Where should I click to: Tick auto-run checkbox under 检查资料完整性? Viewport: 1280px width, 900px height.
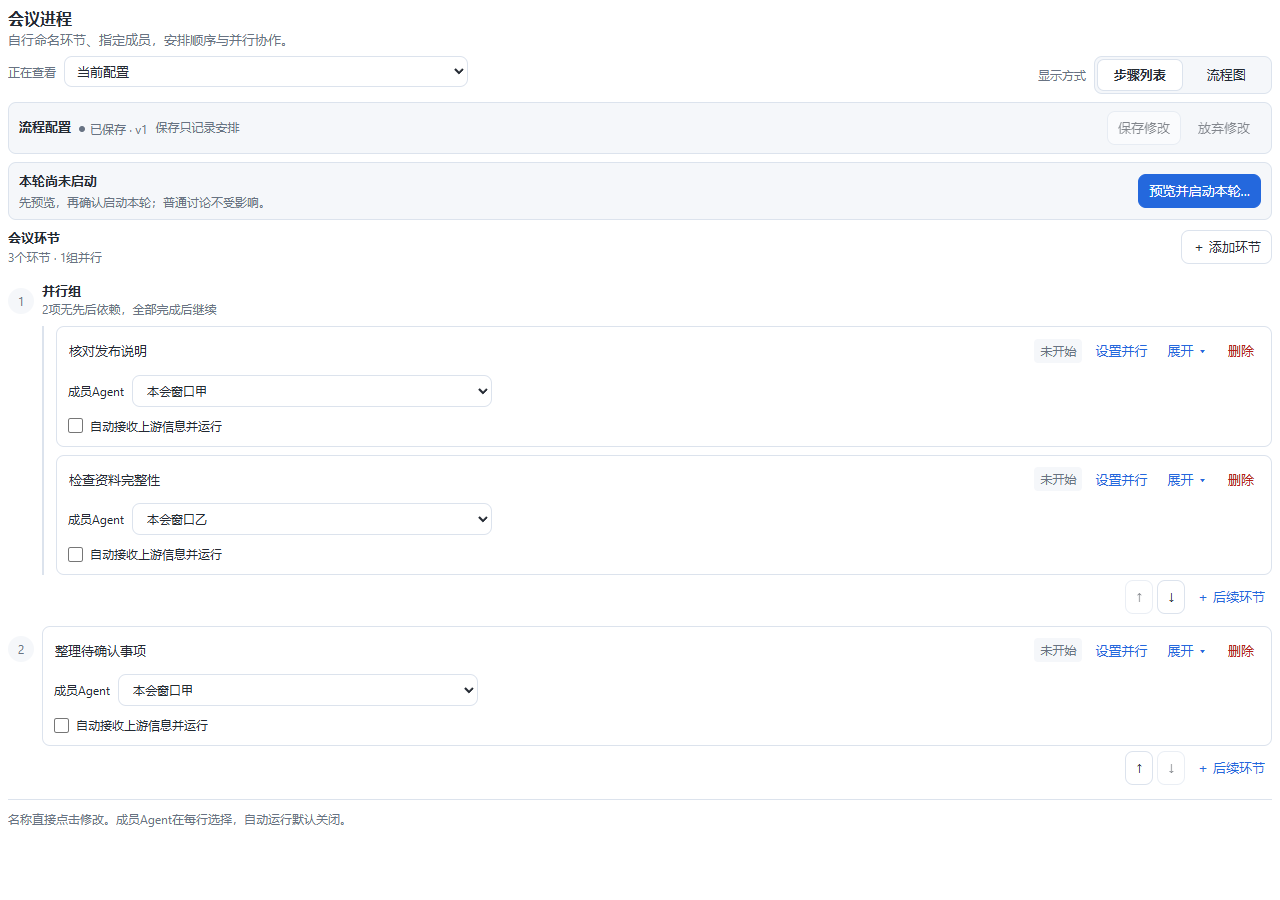point(76,554)
